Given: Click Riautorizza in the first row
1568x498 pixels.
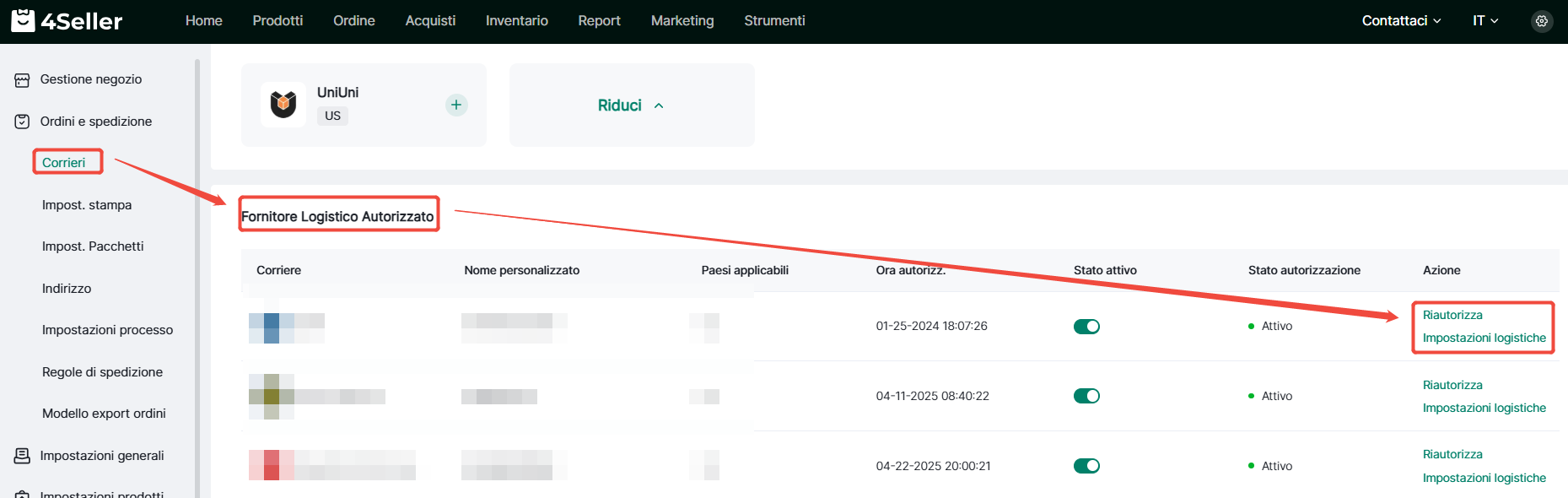Looking at the screenshot, I should click(x=1452, y=315).
